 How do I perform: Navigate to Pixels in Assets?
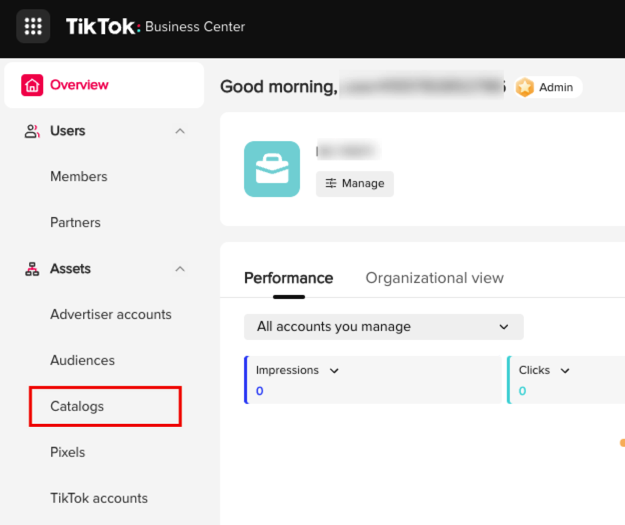pos(68,453)
